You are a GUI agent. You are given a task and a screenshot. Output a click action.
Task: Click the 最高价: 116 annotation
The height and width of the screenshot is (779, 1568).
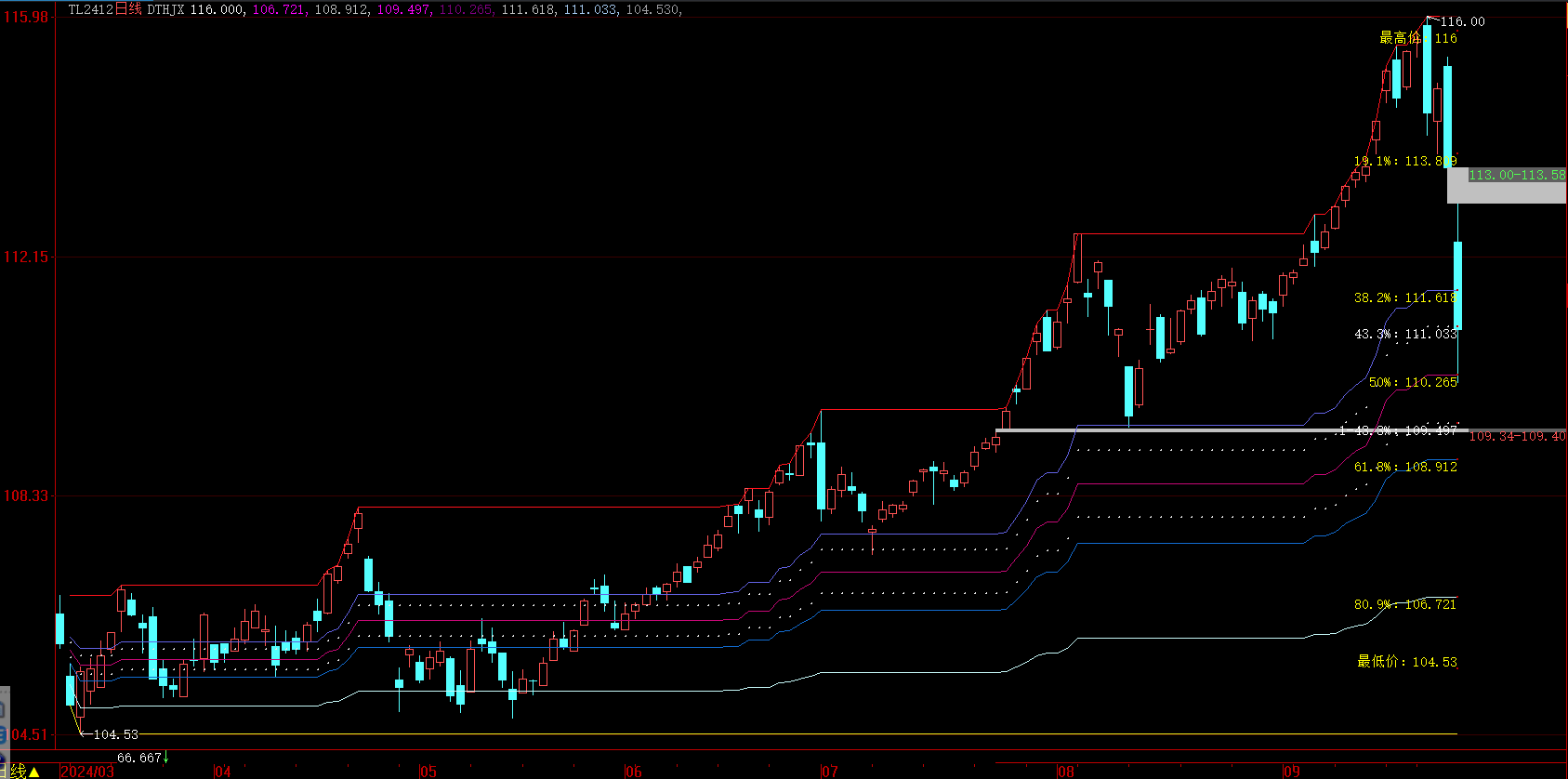1418,38
